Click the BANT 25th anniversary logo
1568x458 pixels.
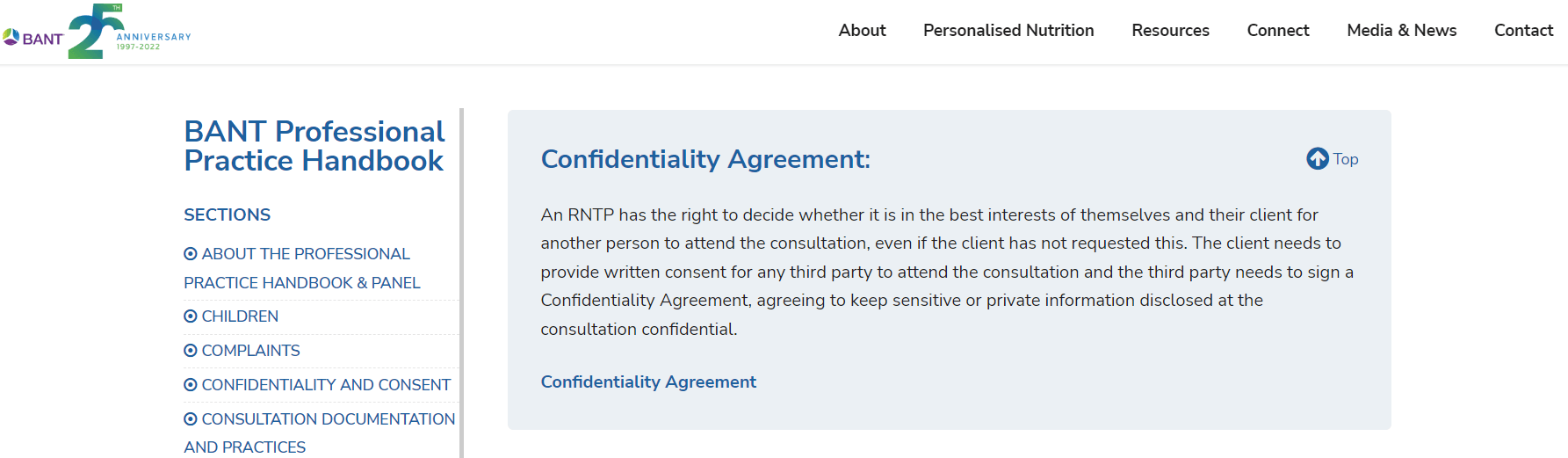(x=97, y=32)
